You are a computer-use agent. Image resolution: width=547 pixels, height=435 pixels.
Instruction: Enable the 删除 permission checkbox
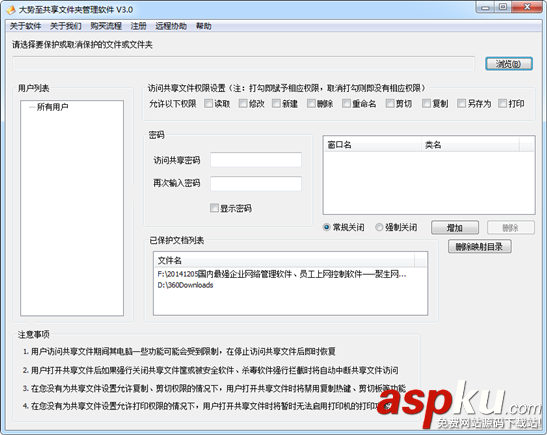pos(311,103)
